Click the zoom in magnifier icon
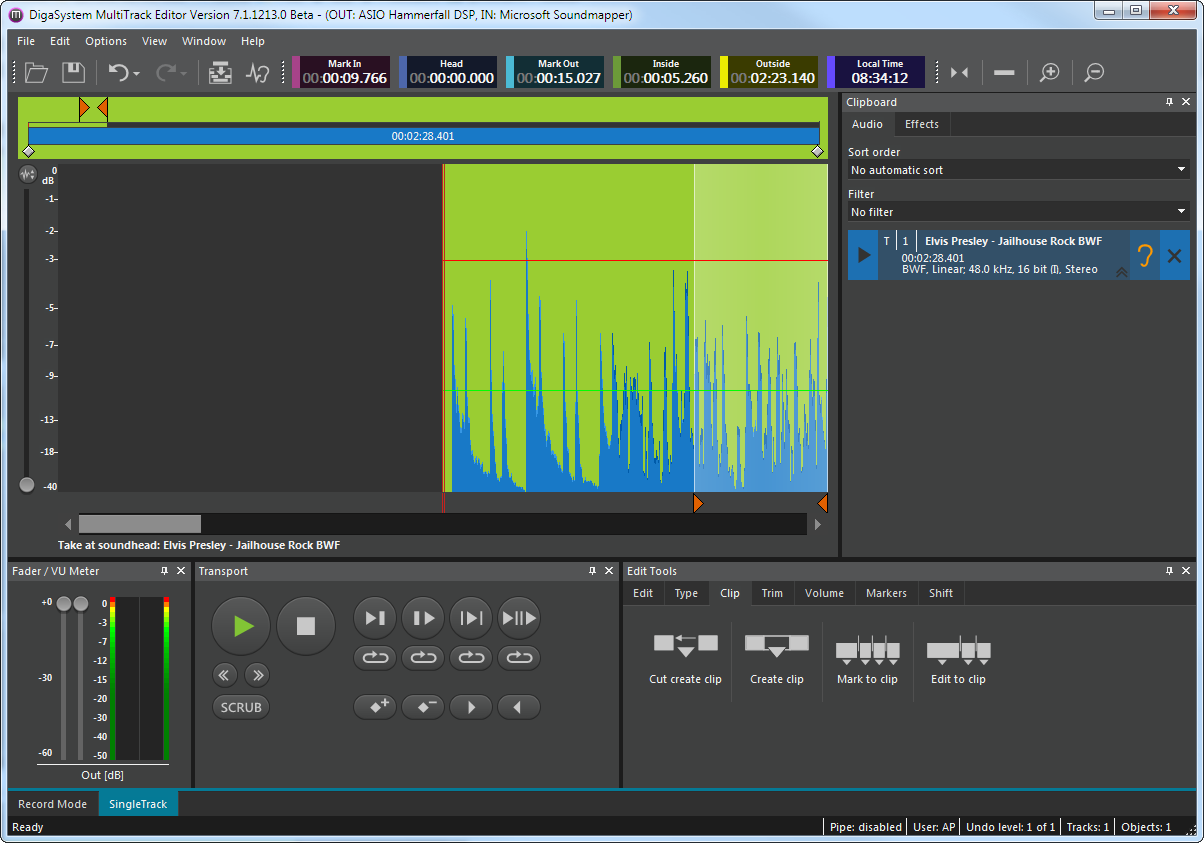Image resolution: width=1204 pixels, height=843 pixels. tap(1049, 72)
